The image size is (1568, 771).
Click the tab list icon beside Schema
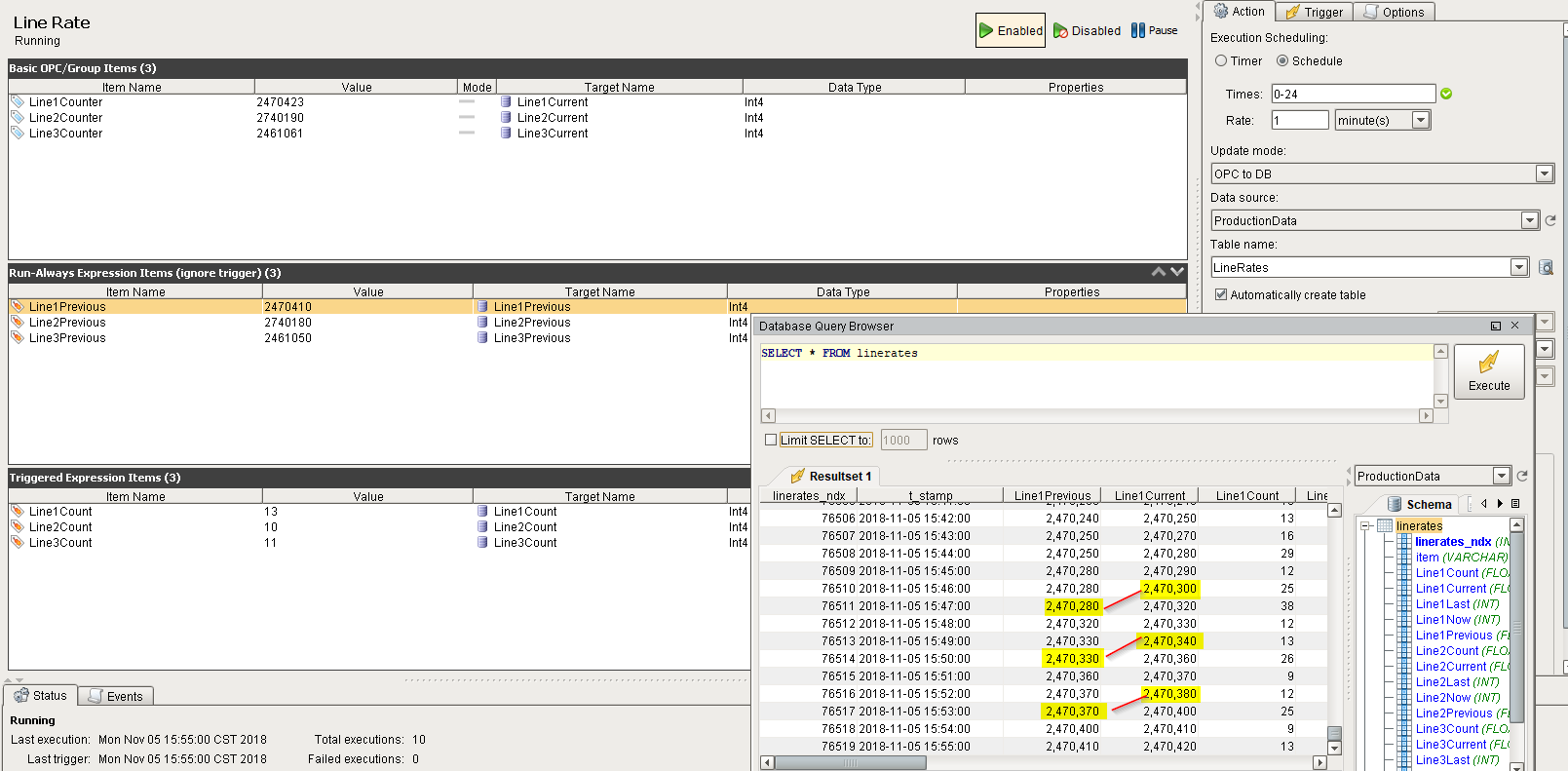click(1515, 504)
